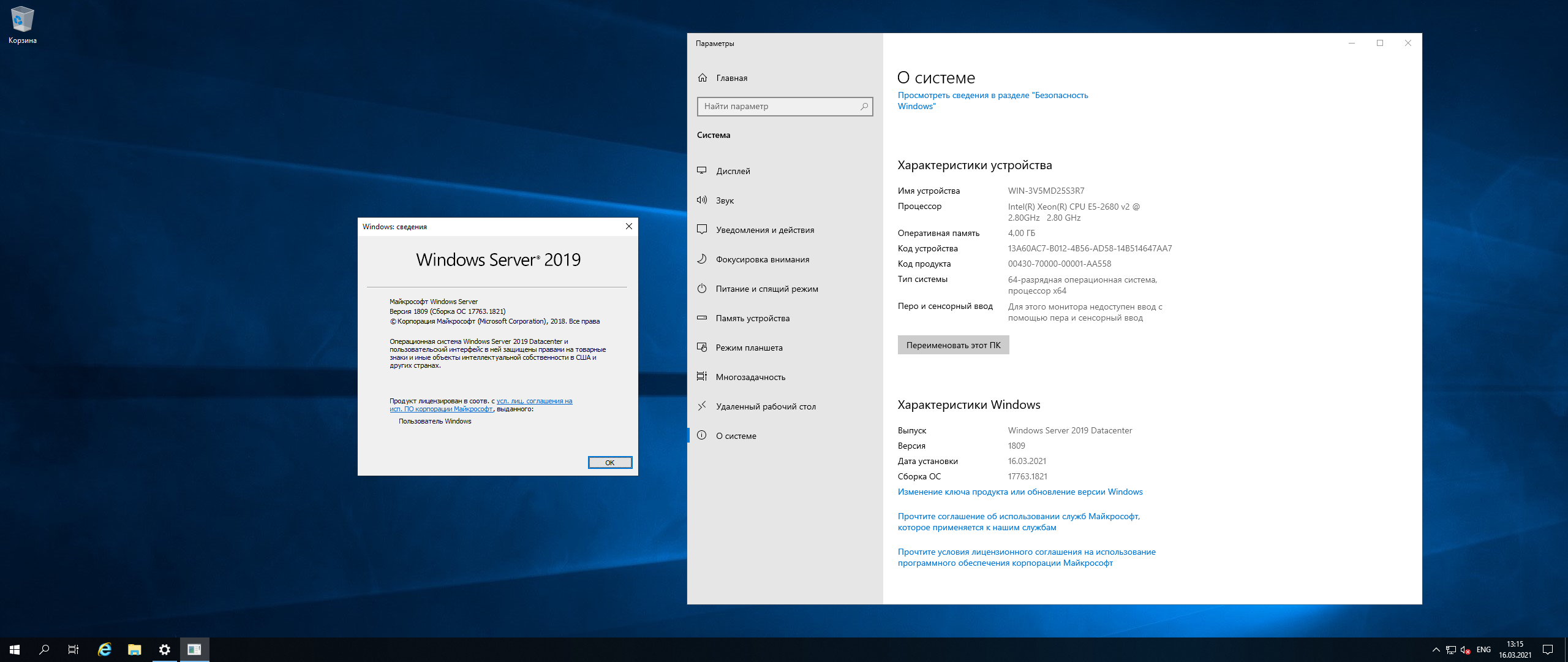Launch Internet Explorer from the taskbar
Screen dimensions: 1568x662
[105, 650]
